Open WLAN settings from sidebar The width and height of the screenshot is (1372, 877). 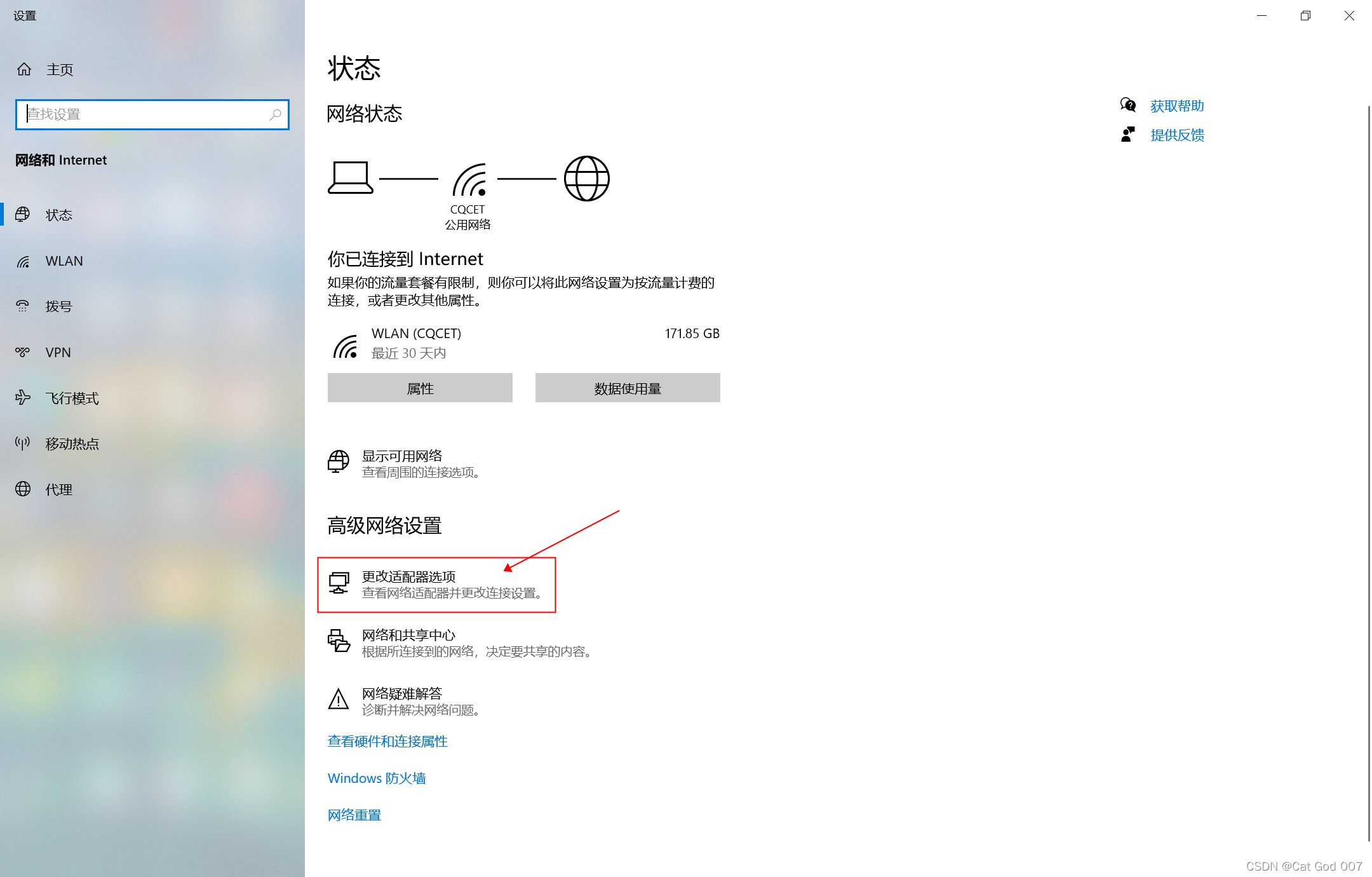(x=64, y=261)
